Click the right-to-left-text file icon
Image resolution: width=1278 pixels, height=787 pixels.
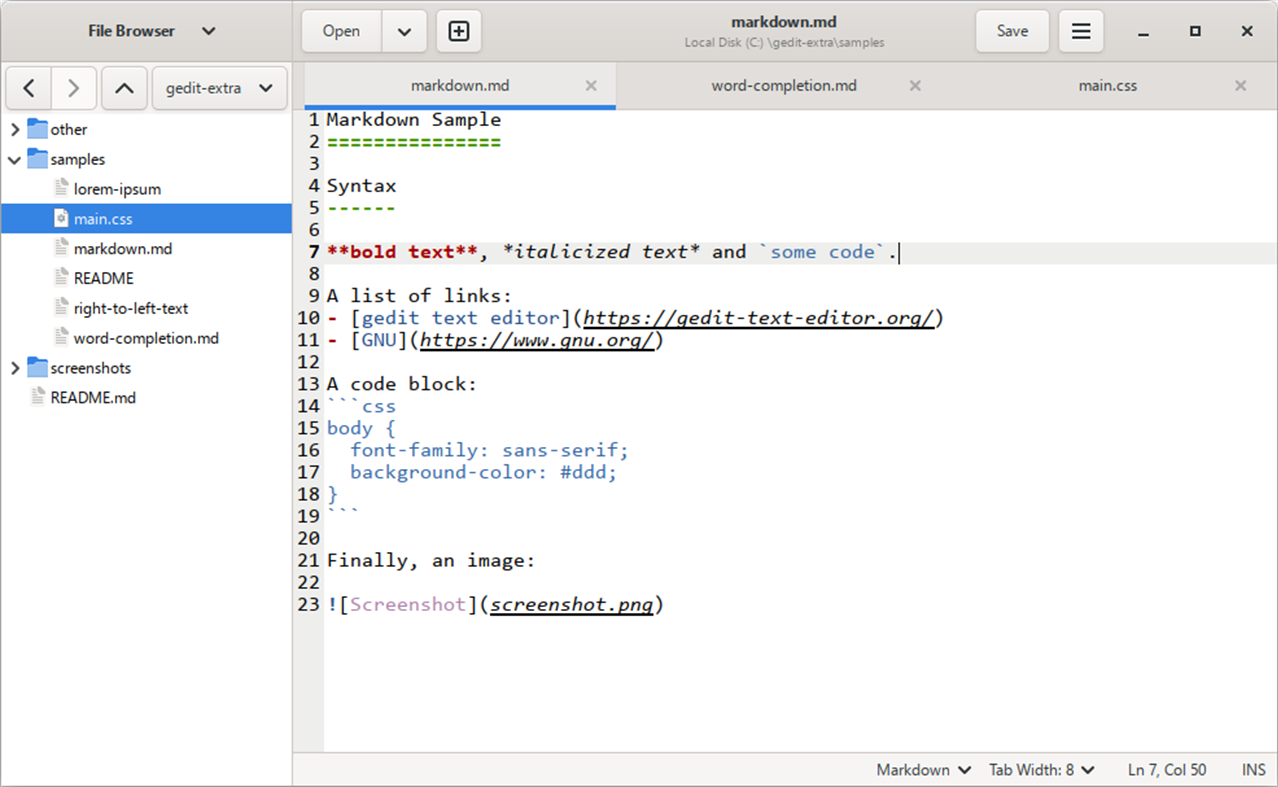point(61,308)
